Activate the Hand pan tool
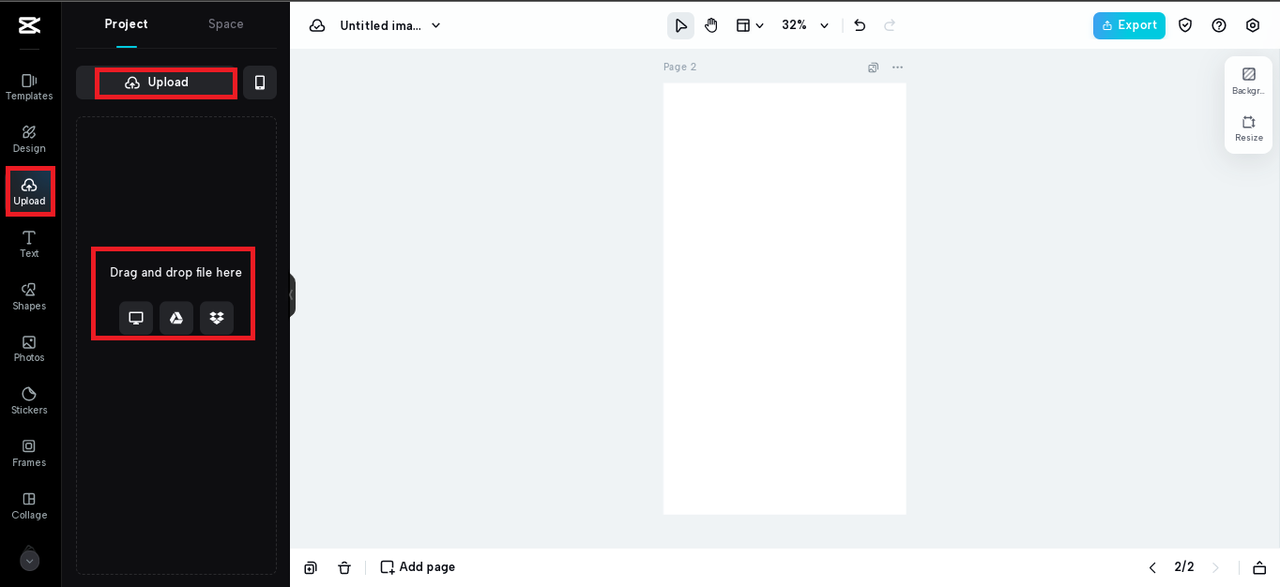Screen dimensions: 1280x587 pos(711,25)
